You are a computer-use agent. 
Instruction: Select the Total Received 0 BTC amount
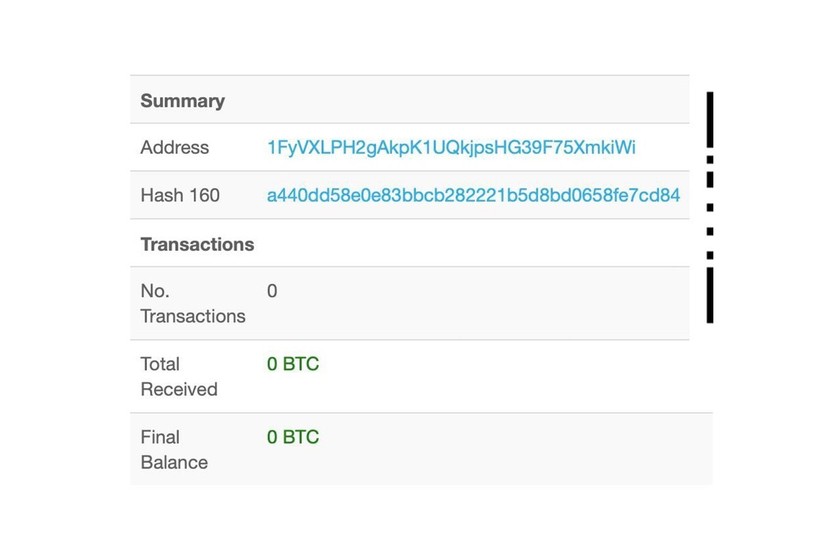[x=293, y=364]
